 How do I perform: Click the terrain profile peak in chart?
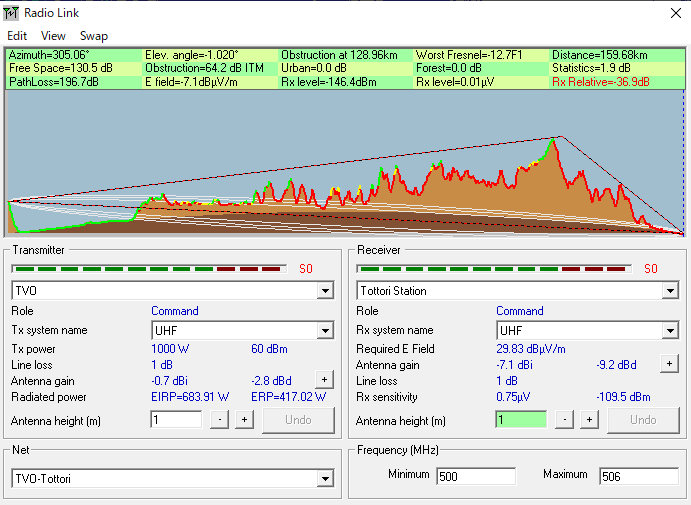[554, 141]
